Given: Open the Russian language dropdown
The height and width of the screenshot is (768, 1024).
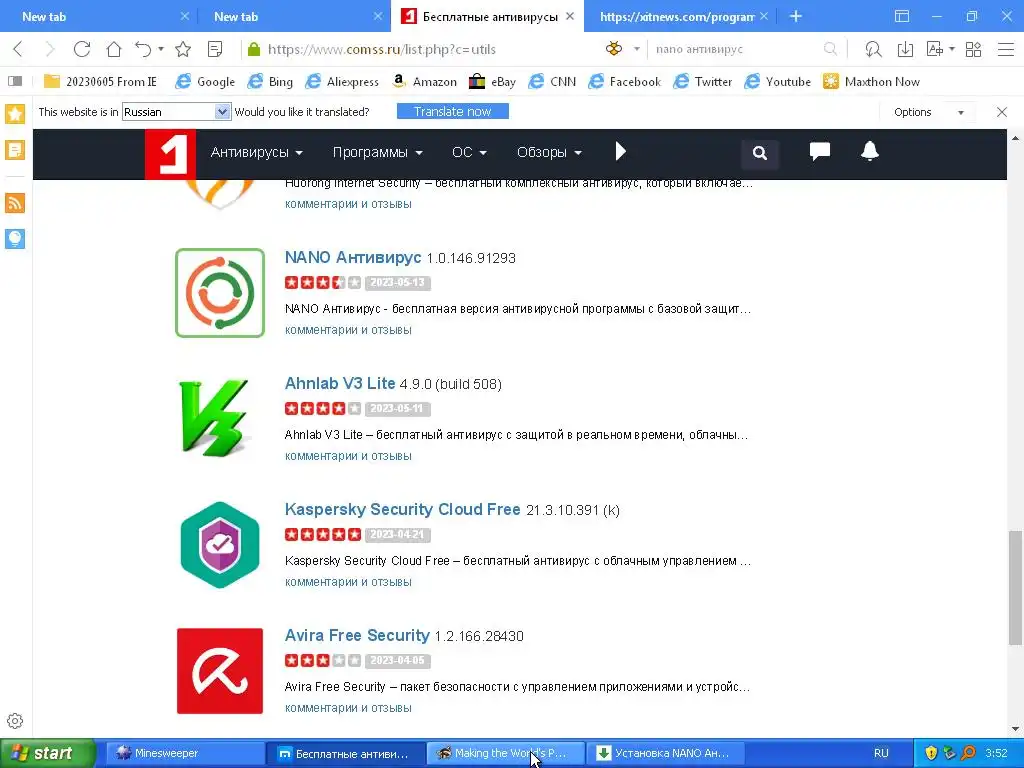Looking at the screenshot, I should point(176,112).
